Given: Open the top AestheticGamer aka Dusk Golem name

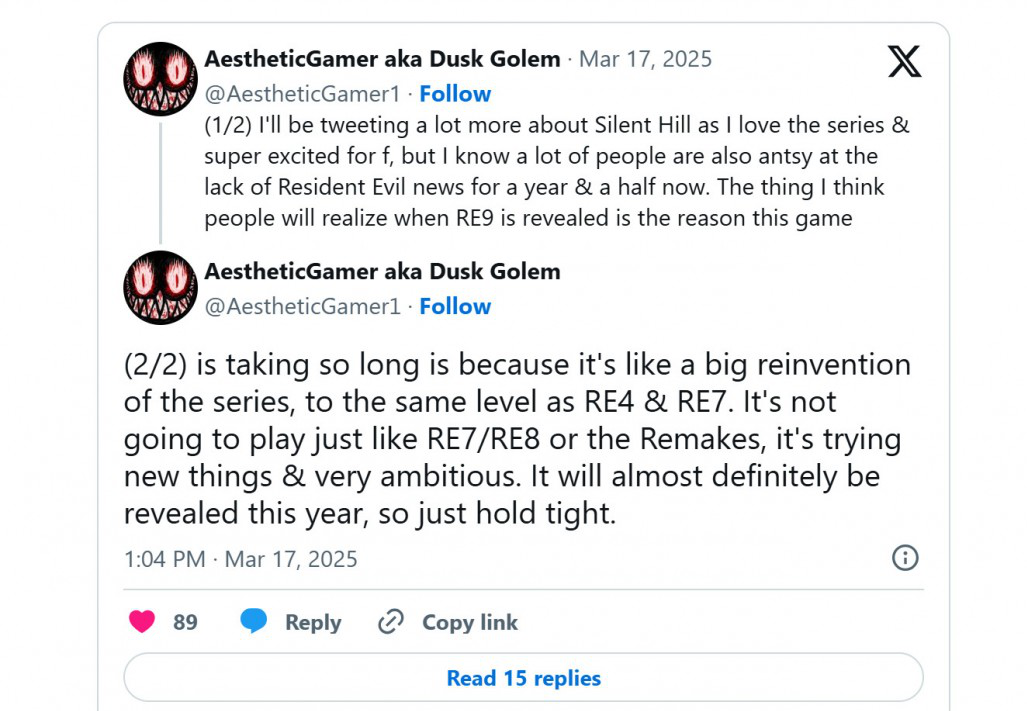Looking at the screenshot, I should pos(383,59).
